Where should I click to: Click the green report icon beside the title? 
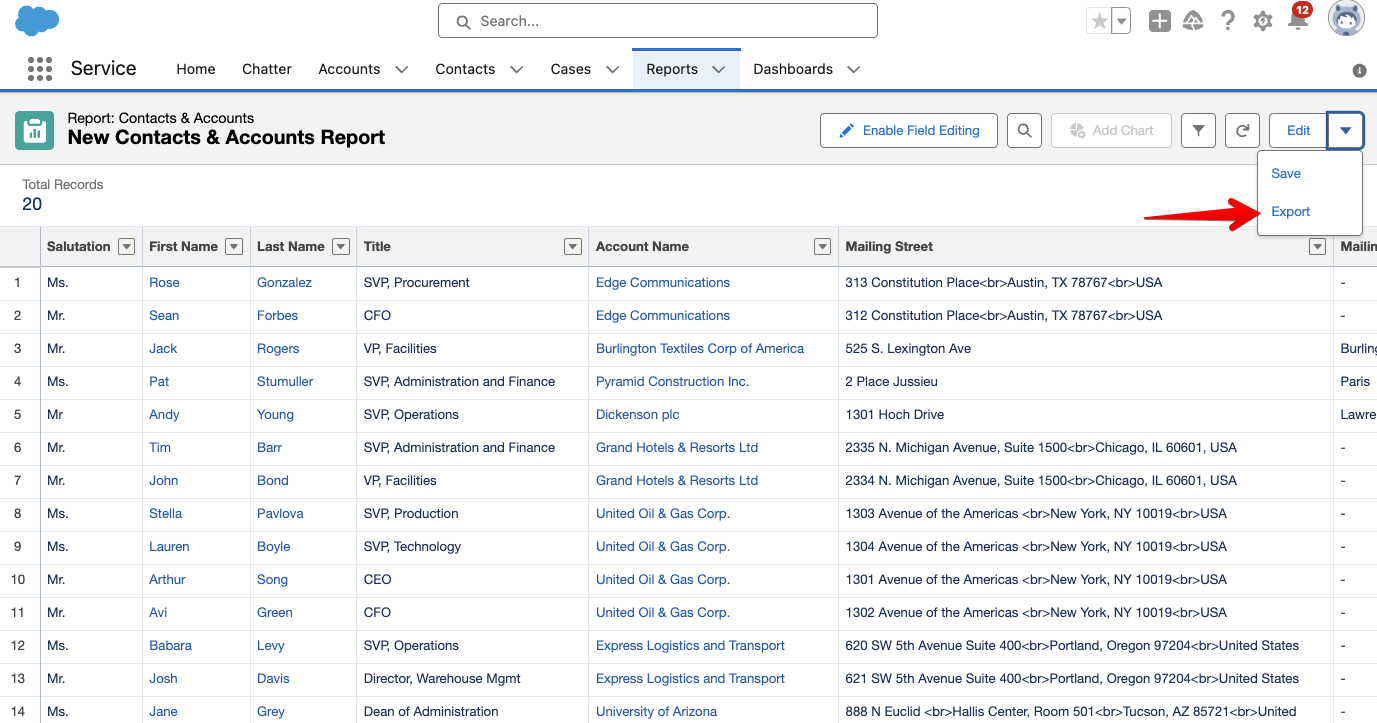pos(34,130)
